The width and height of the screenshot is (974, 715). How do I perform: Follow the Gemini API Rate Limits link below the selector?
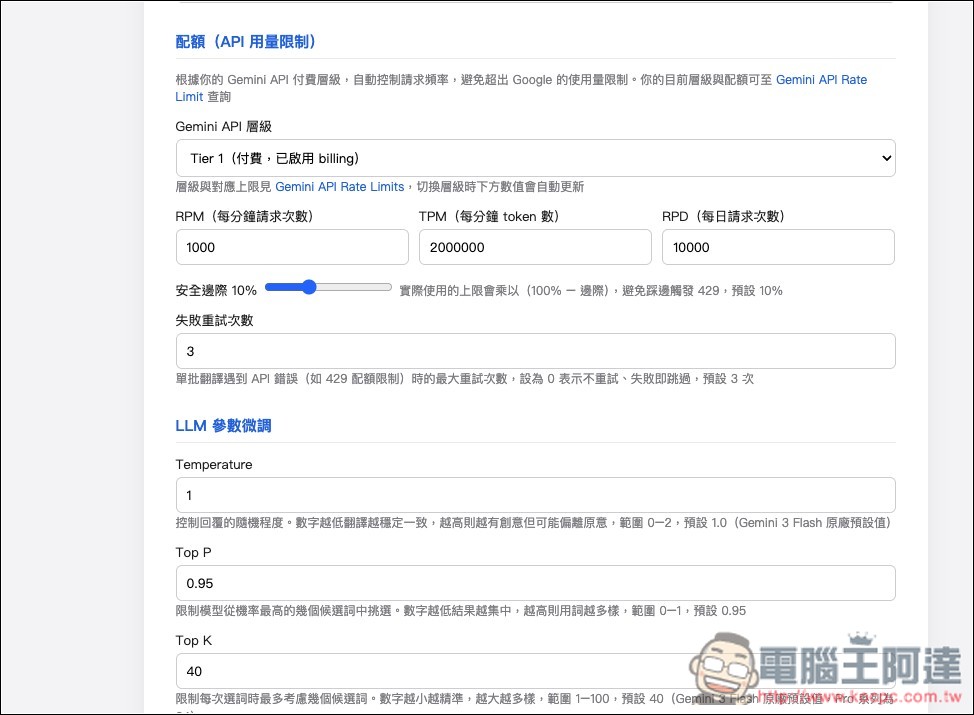pos(339,186)
